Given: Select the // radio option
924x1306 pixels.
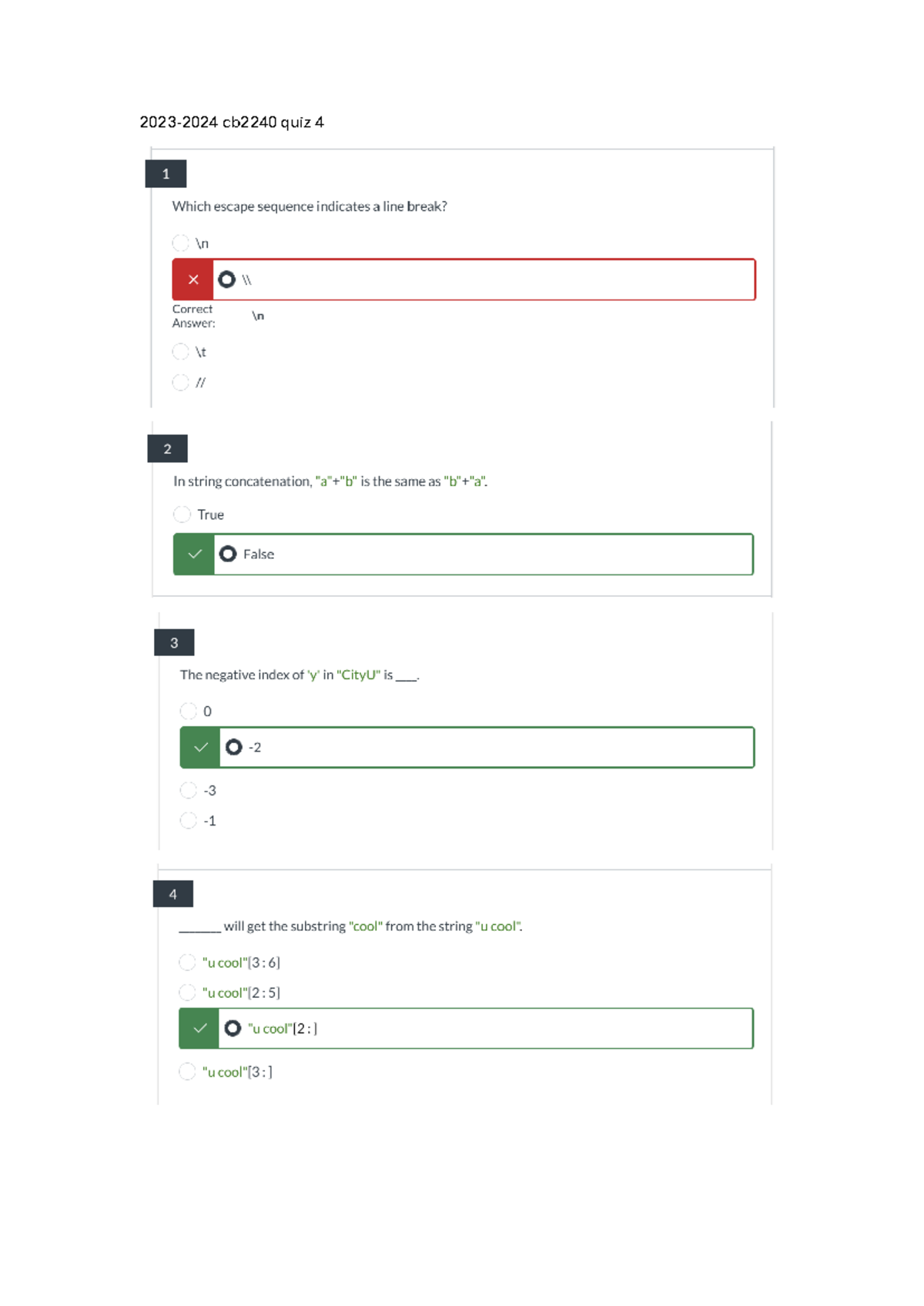Looking at the screenshot, I should coord(180,383).
